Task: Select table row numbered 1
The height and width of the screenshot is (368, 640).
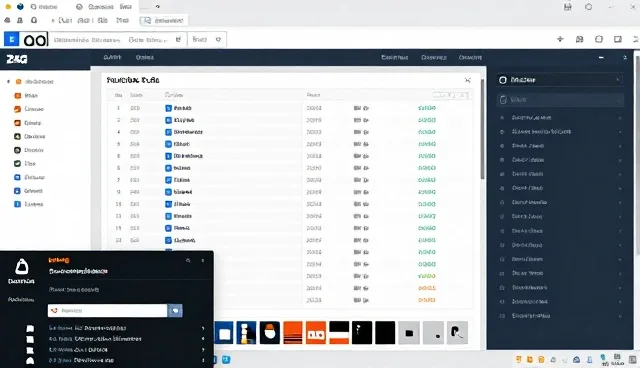Action: pos(290,108)
